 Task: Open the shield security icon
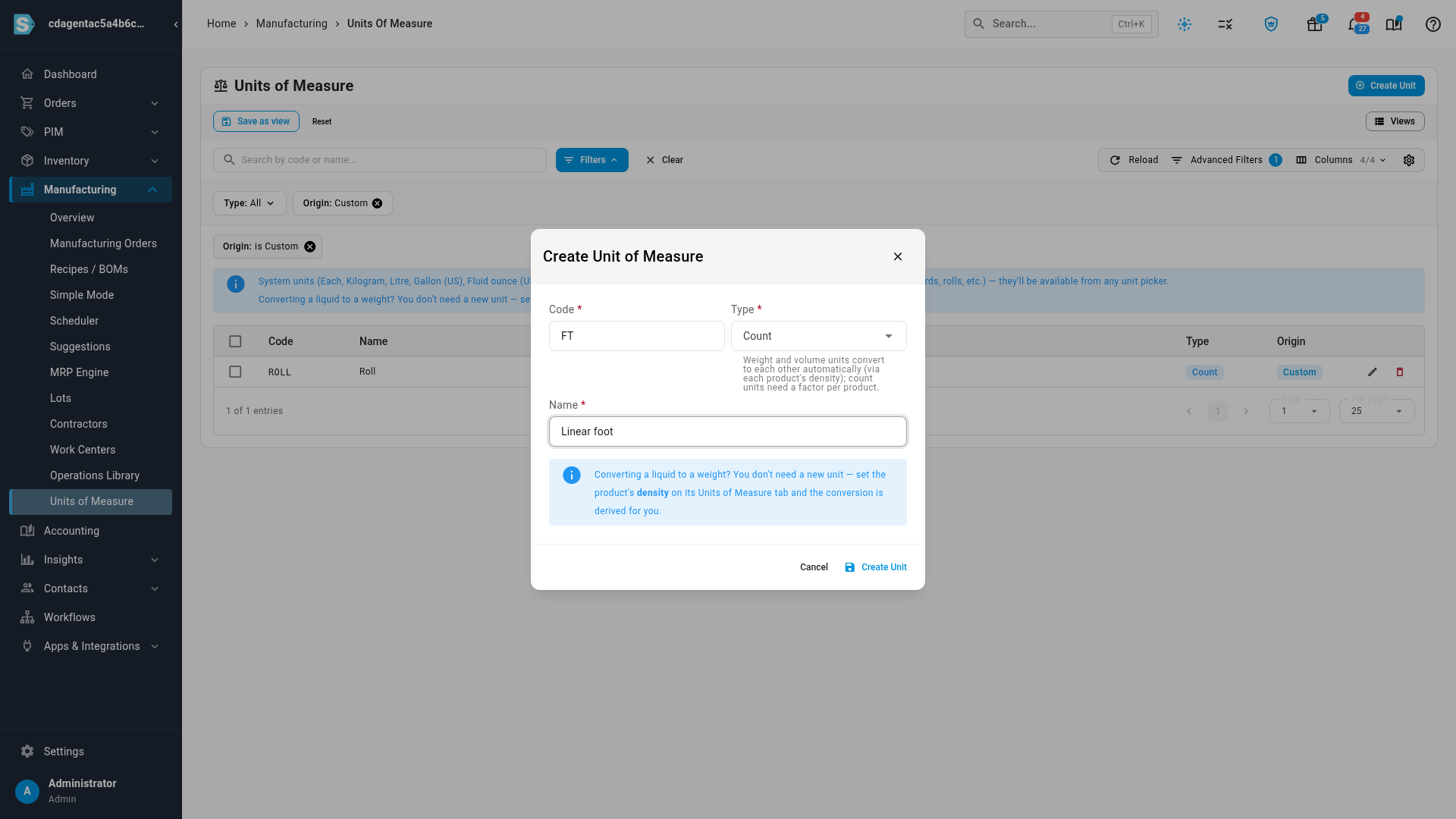1271,24
